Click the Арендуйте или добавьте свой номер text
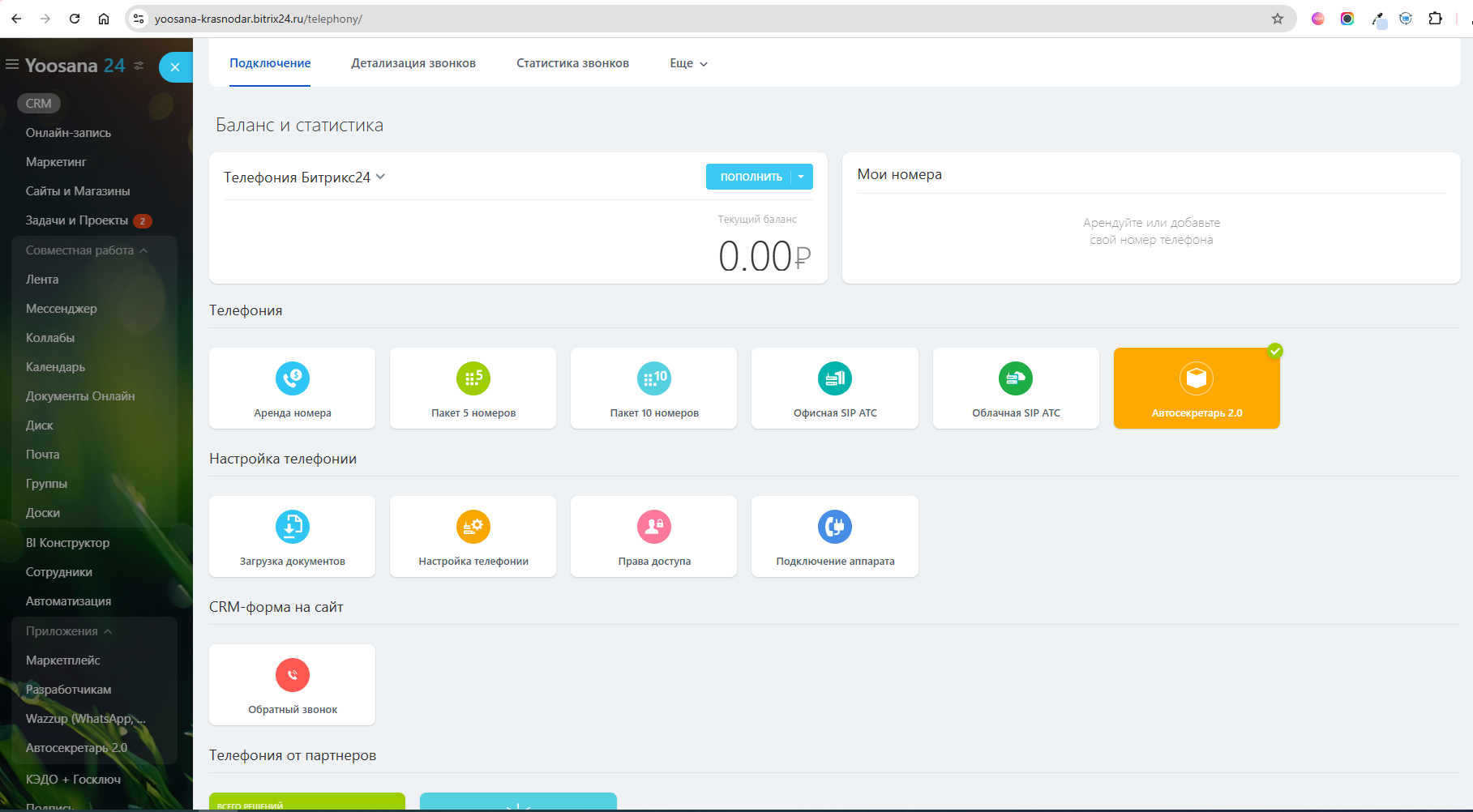The image size is (1473, 812). 1151,231
